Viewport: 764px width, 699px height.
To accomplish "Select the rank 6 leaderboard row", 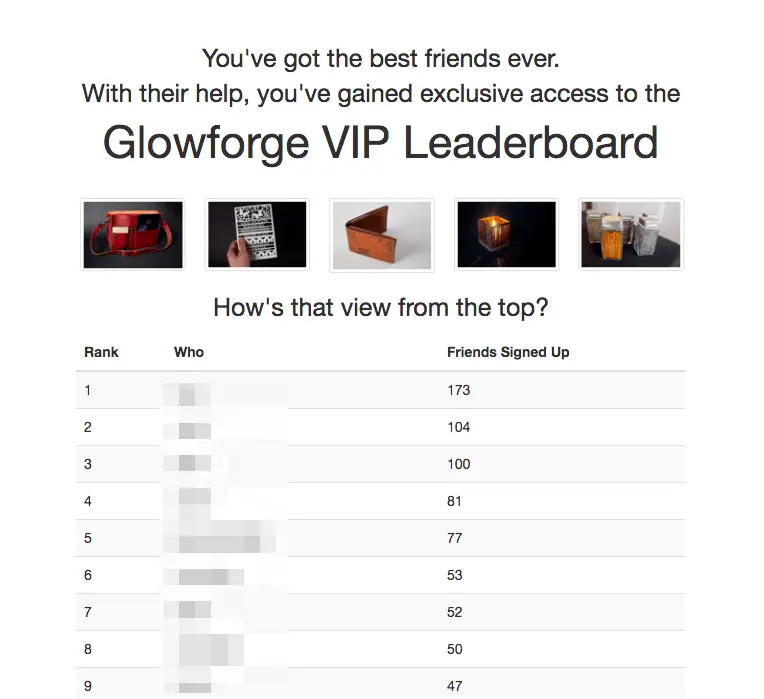I will (380, 575).
